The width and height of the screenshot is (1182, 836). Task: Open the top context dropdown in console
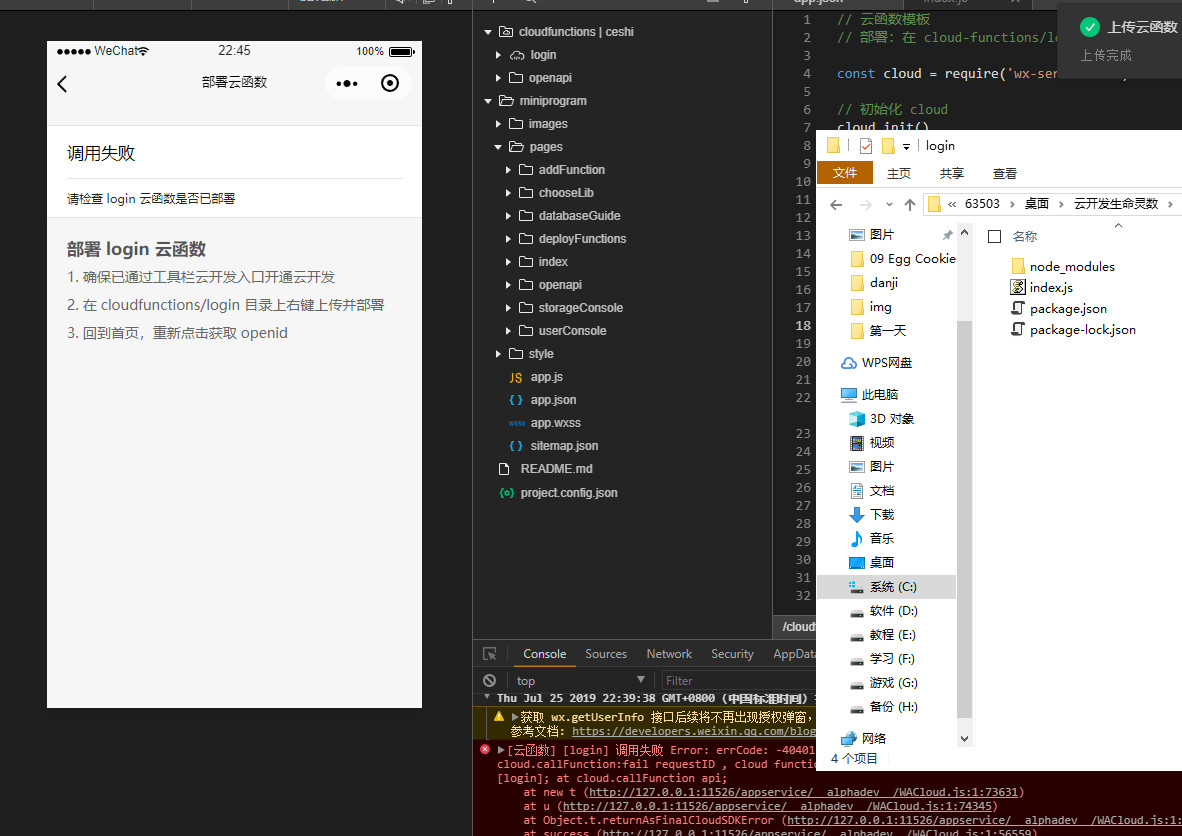pos(580,681)
